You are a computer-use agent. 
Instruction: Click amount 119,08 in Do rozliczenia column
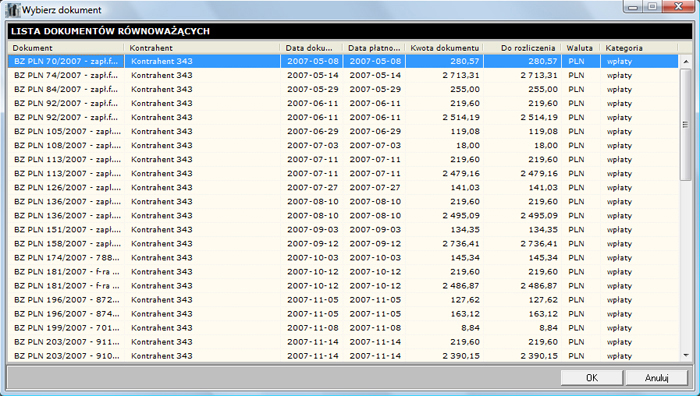[543, 131]
